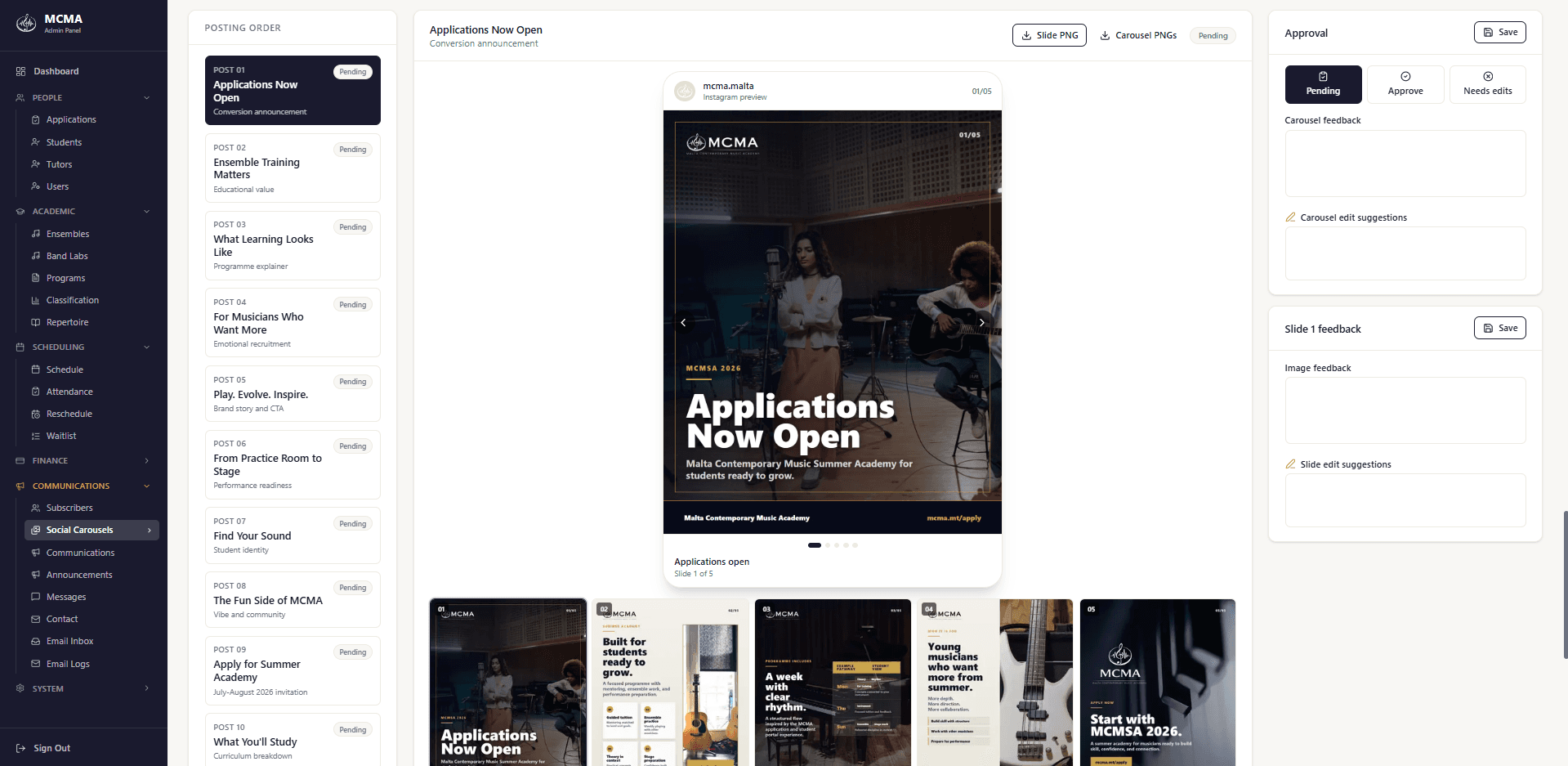Set approval status to Pending

pyautogui.click(x=1323, y=84)
